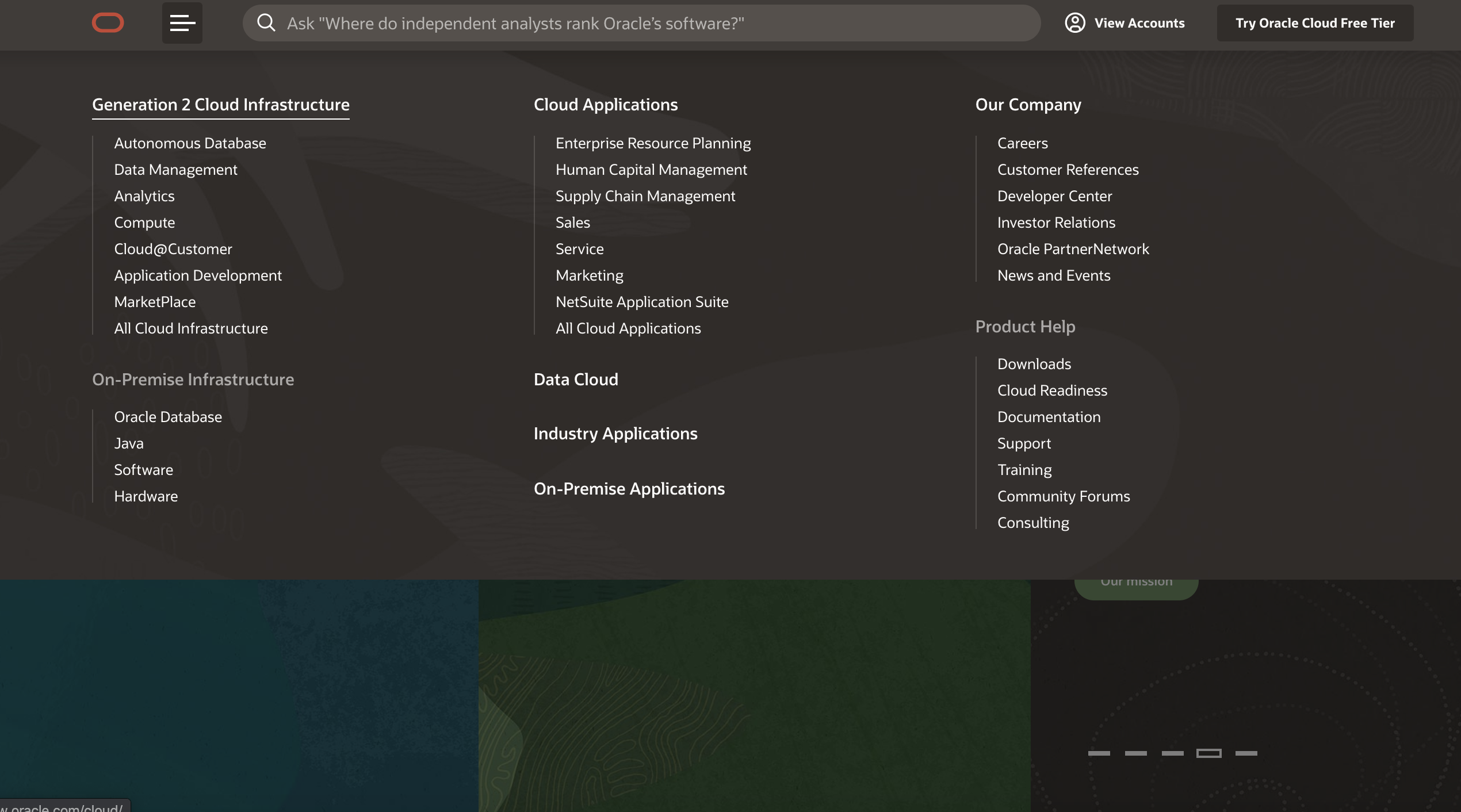The height and width of the screenshot is (812, 1461).
Task: Expand the Data Cloud section
Action: 576,380
